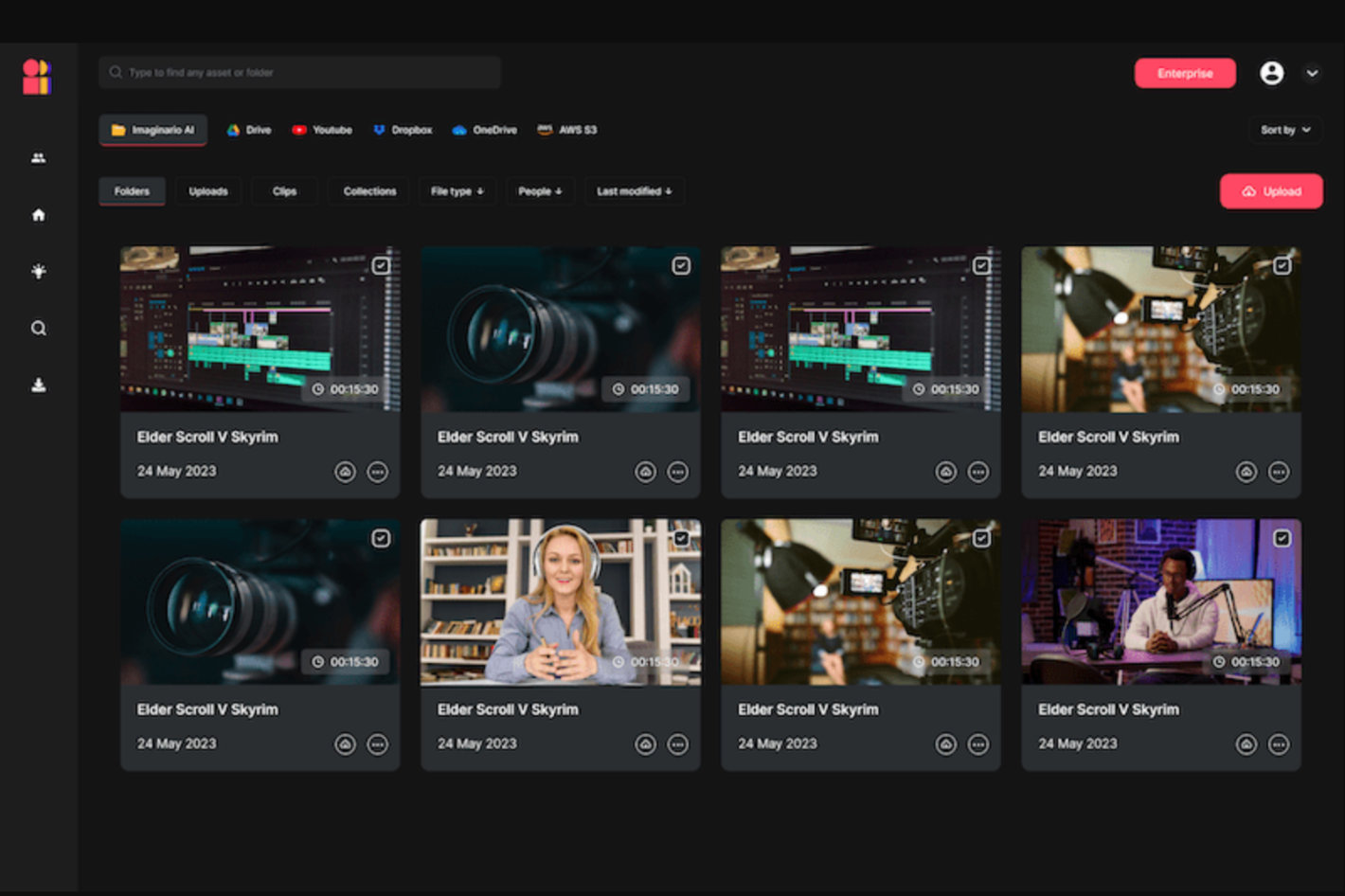Show the Uploads filter tab

208,191
